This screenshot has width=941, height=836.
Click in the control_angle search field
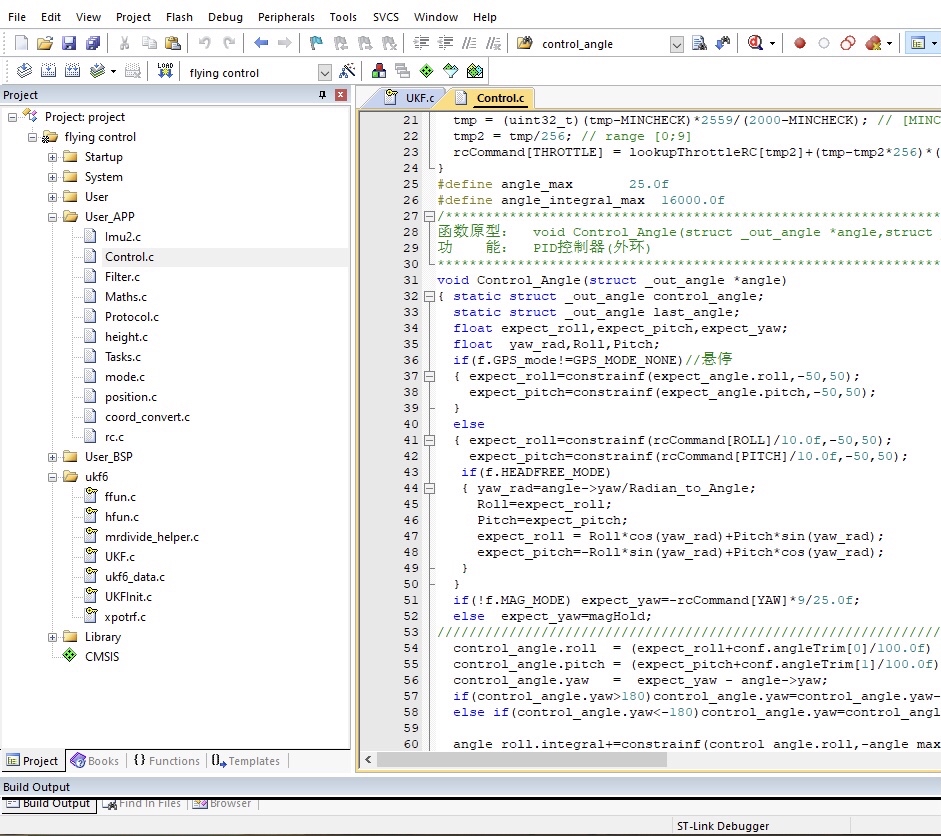(603, 44)
